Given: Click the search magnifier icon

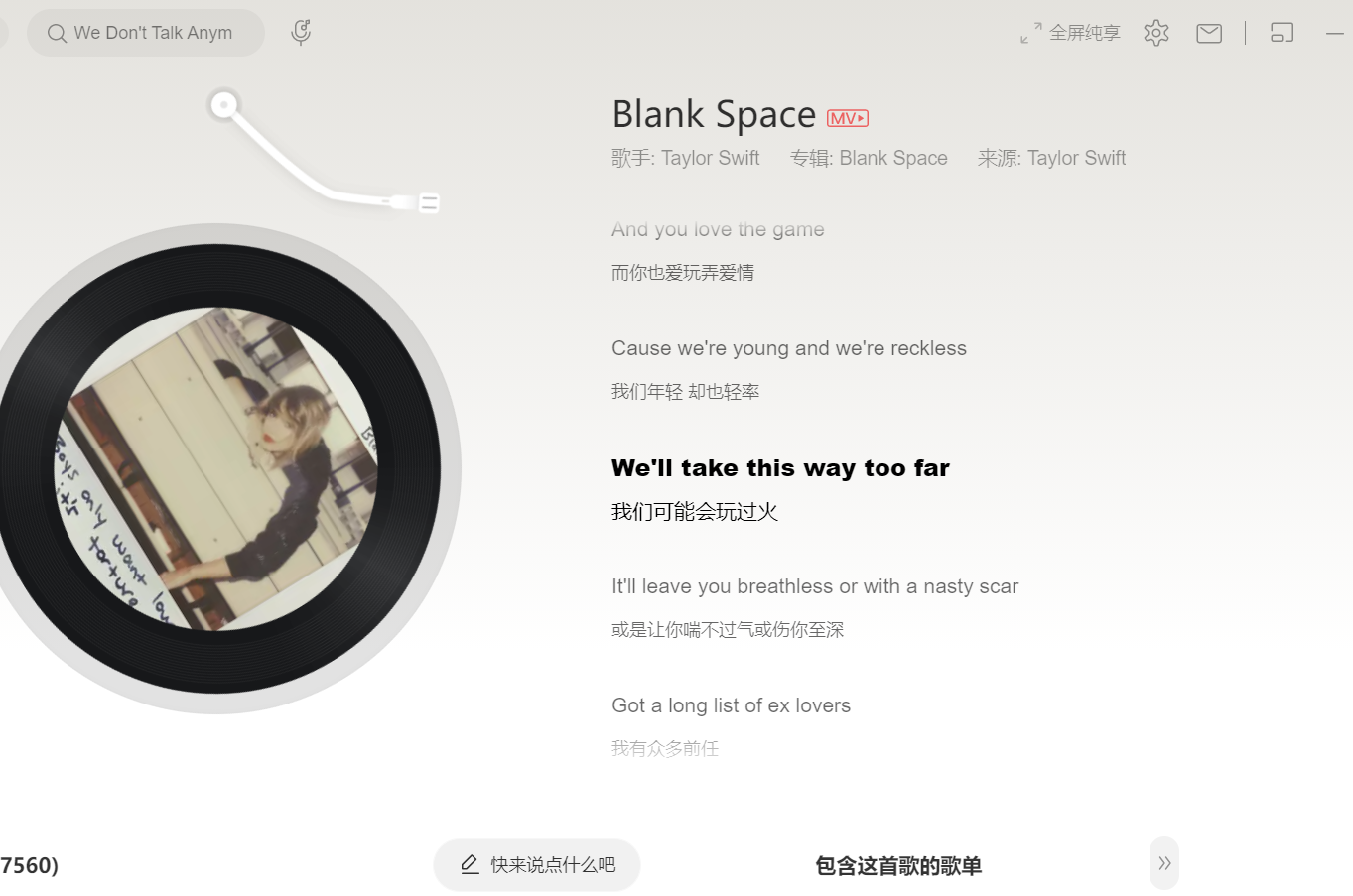Looking at the screenshot, I should click(57, 34).
